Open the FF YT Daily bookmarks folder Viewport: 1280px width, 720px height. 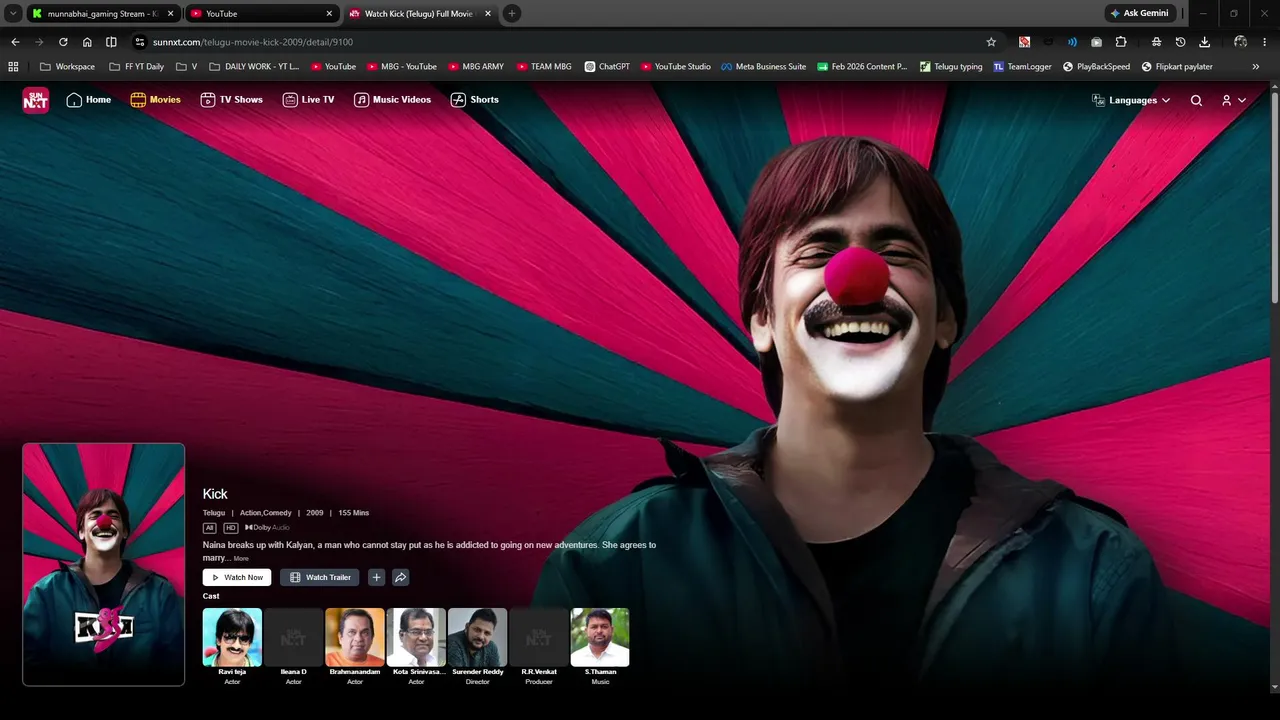point(136,67)
